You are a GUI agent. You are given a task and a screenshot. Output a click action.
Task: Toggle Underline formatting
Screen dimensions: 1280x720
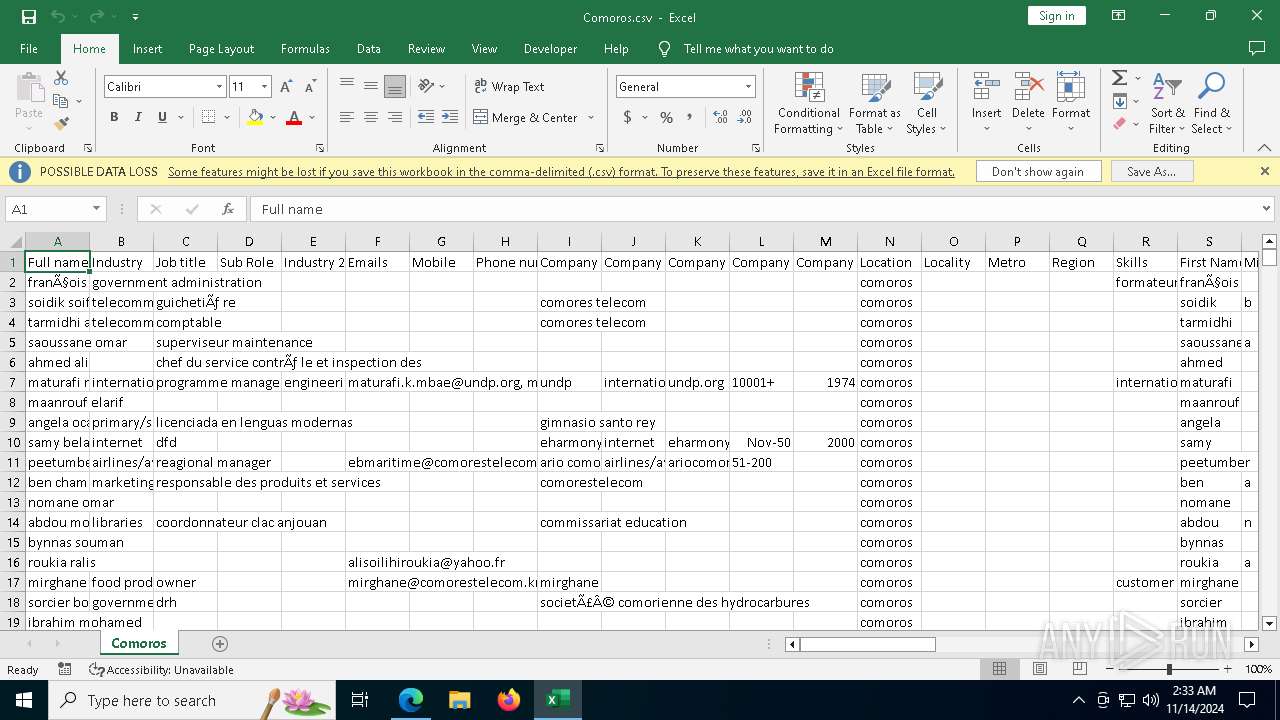(162, 117)
